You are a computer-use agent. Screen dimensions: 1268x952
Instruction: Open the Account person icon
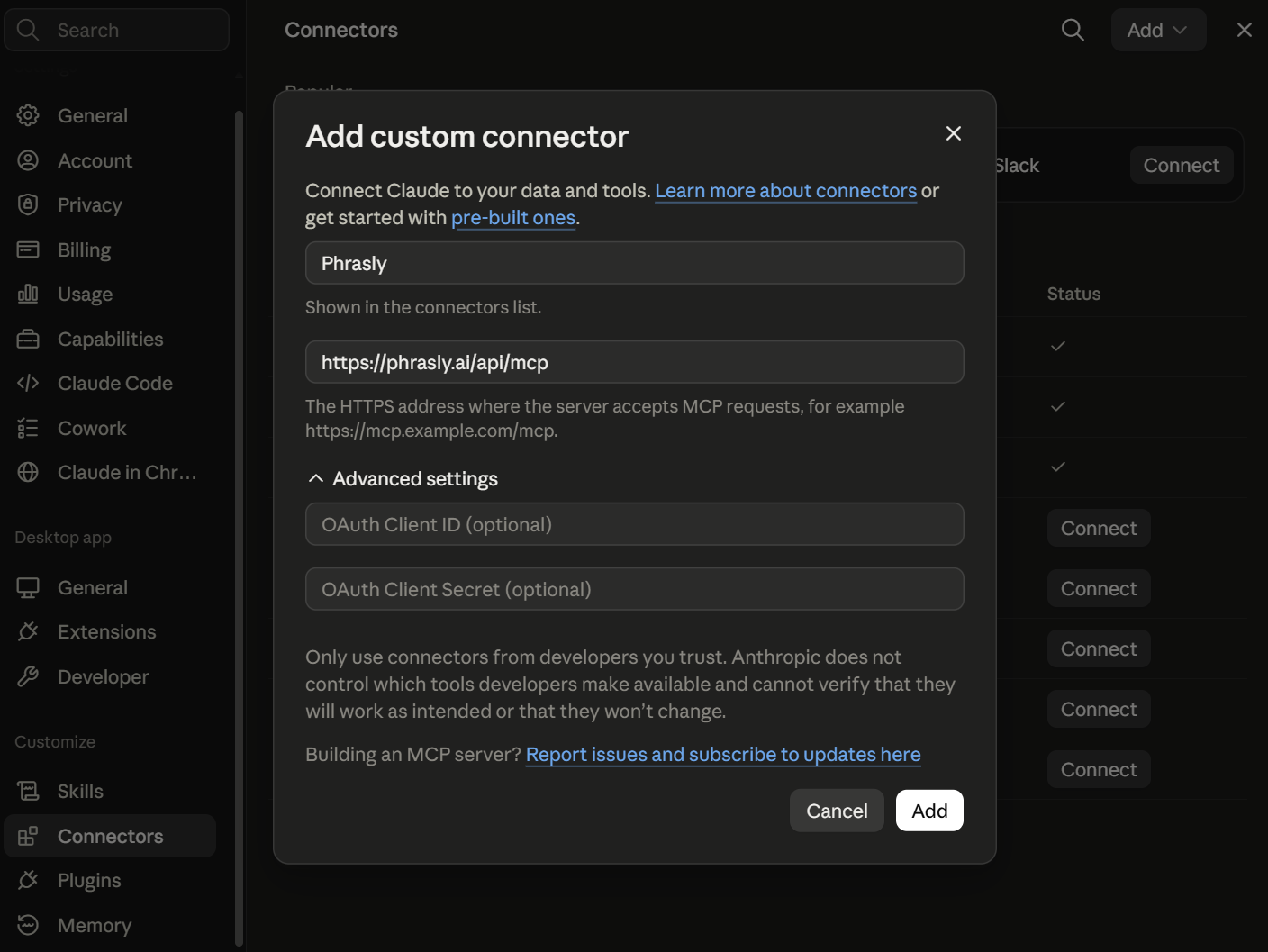[28, 160]
